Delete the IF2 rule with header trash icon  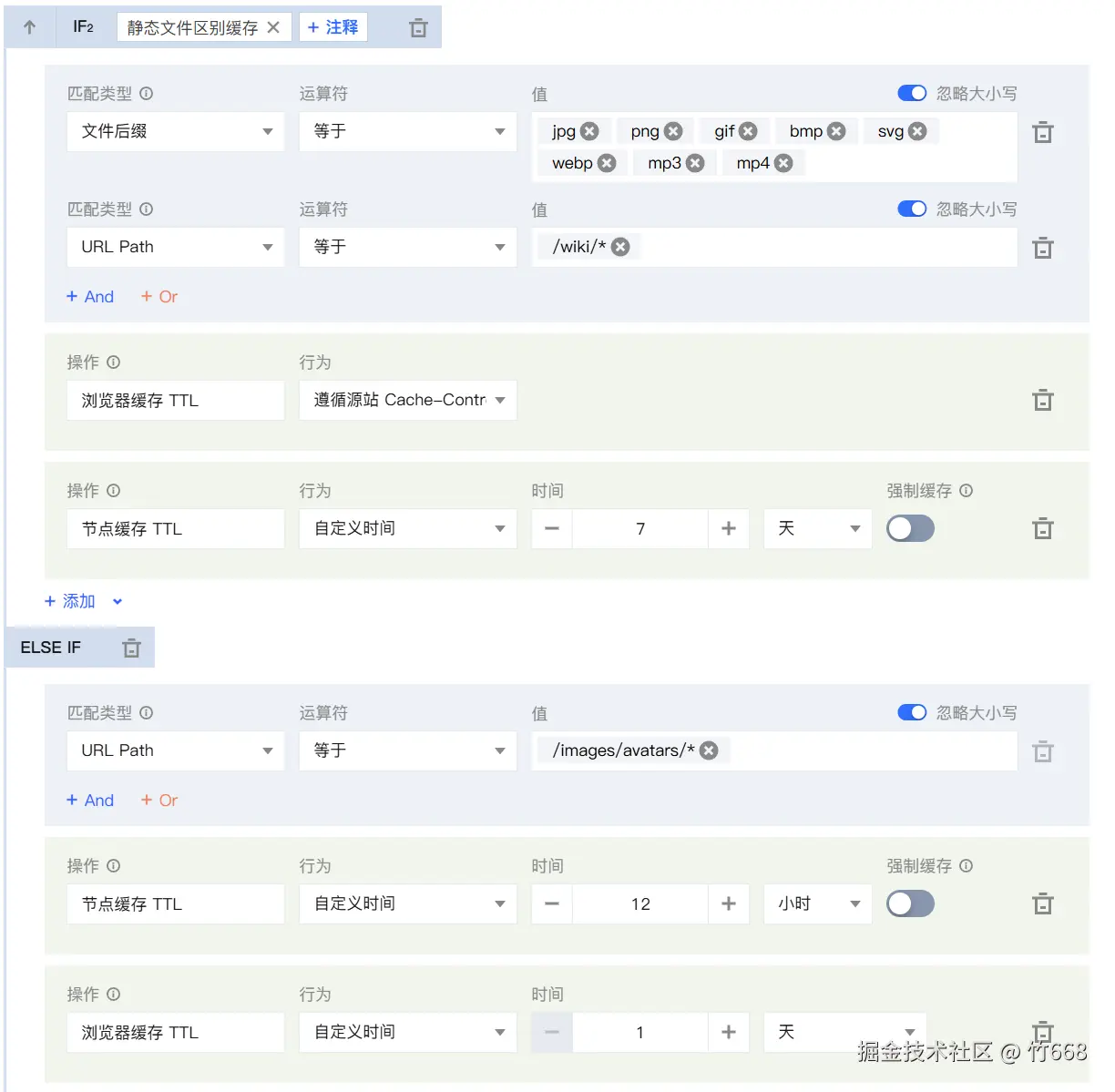[x=418, y=28]
